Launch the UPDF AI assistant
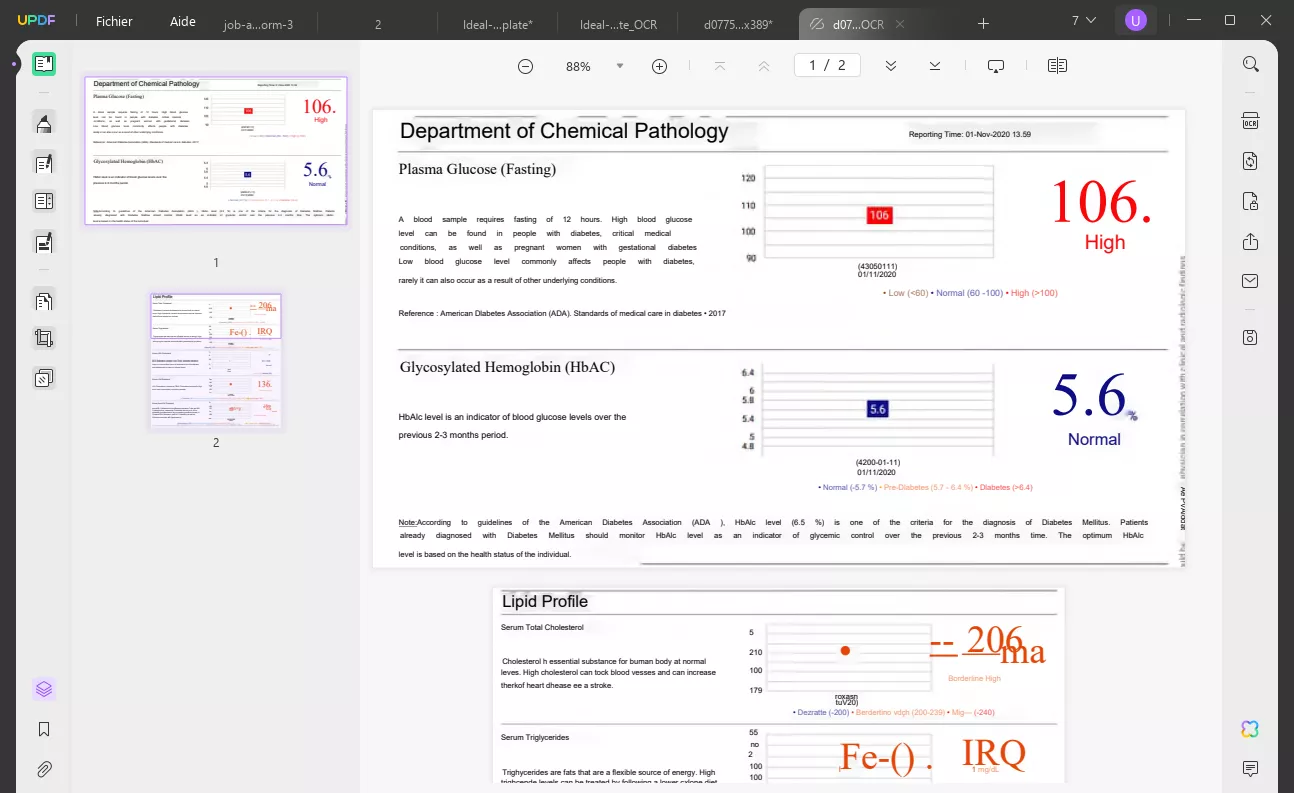The image size is (1294, 793). point(1250,729)
